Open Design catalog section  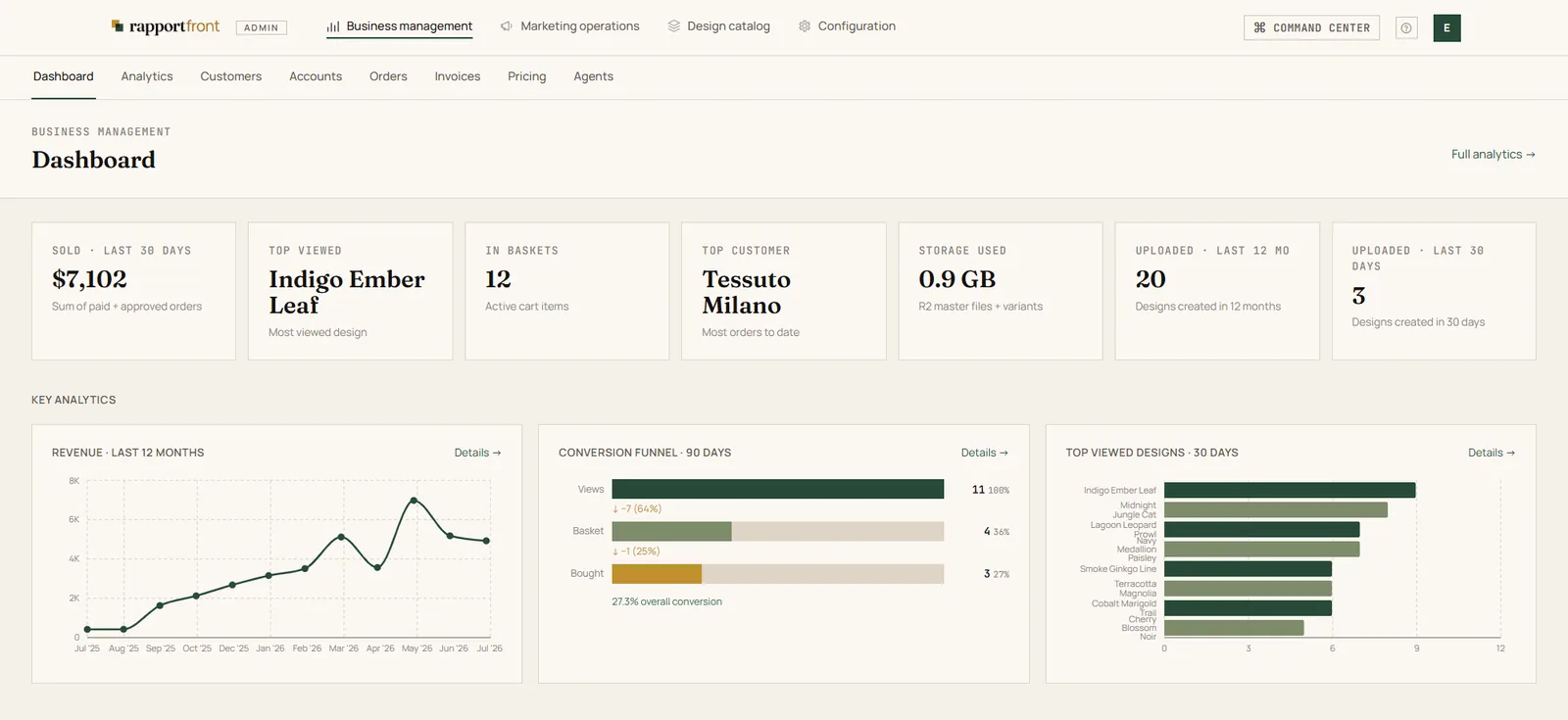(x=719, y=26)
